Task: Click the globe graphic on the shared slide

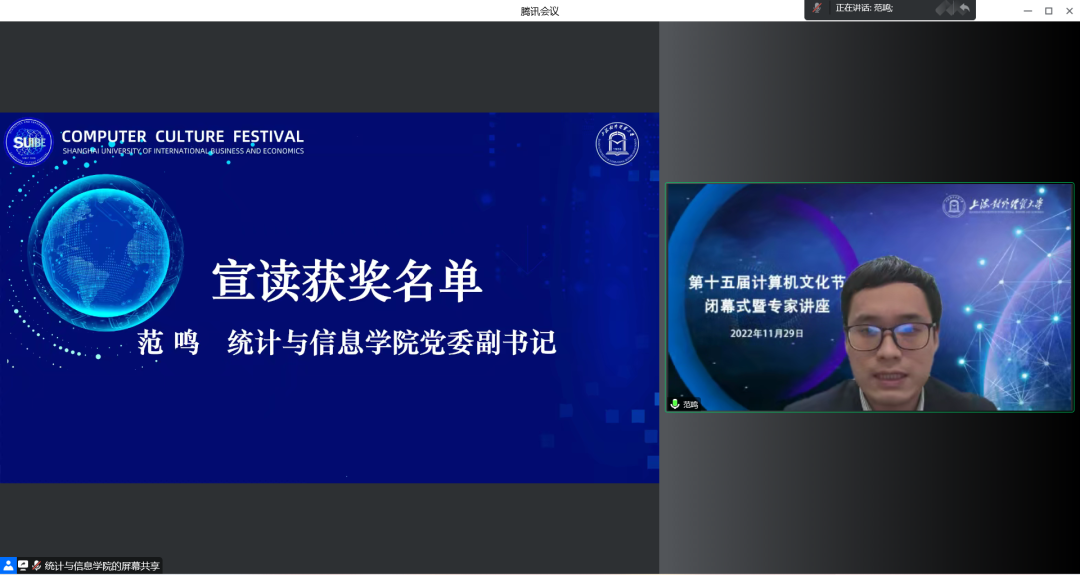Action: pyautogui.click(x=105, y=250)
